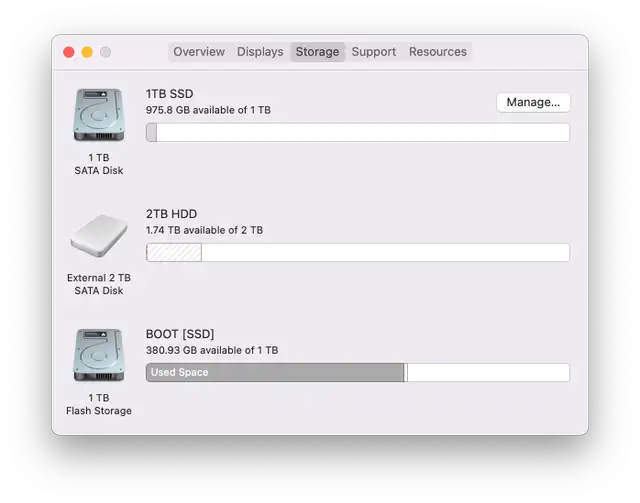Image resolution: width=640 pixels, height=503 pixels.
Task: Click the 1TB SSD internal drive icon
Action: coord(99,115)
